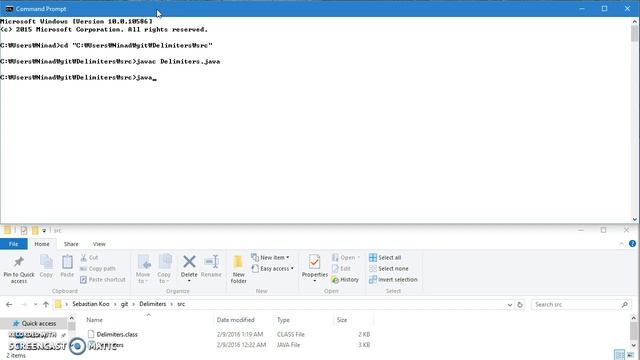Click git in the address path
Screen dimensions: 640x360
(124, 304)
